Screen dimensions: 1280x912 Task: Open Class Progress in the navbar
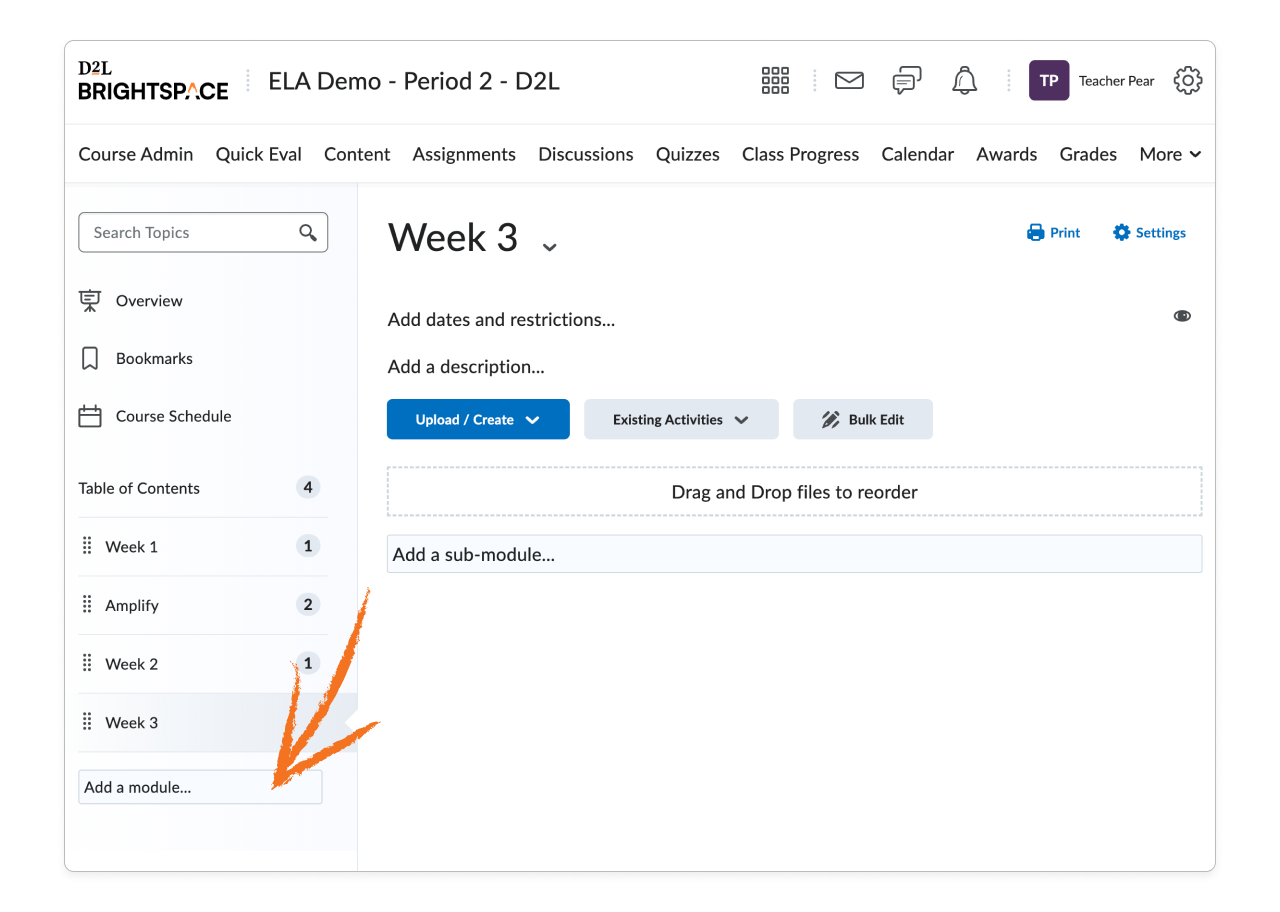[800, 154]
